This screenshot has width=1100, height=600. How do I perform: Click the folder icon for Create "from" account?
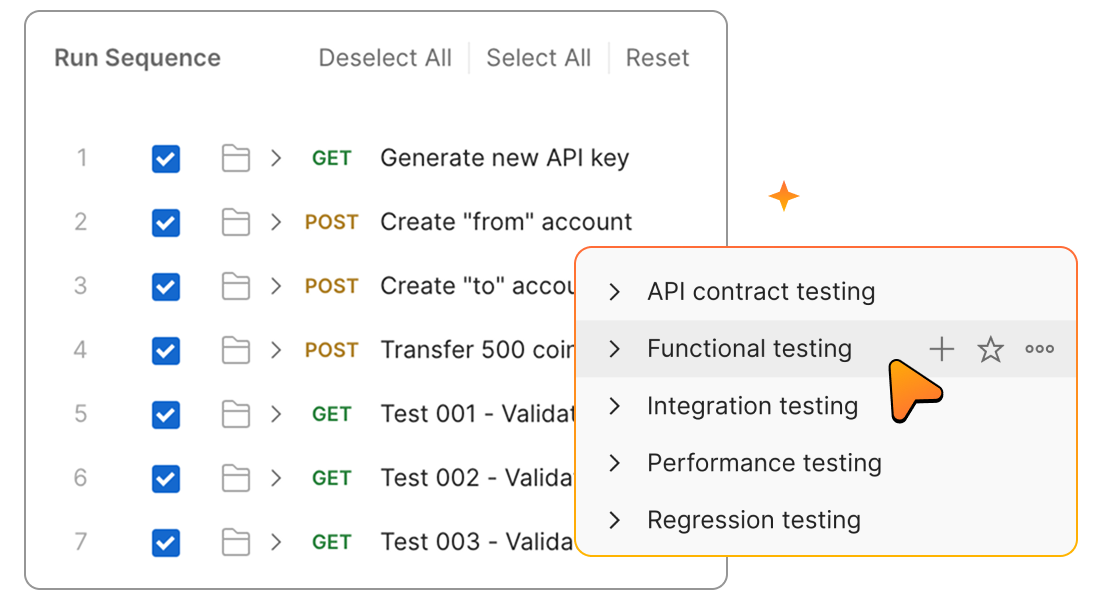coord(235,222)
